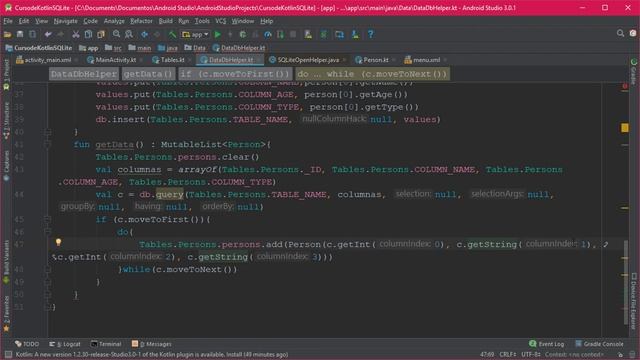Viewport: 640px width, 360px height.
Task: Click the Sync Project with Gradle icon
Action: click(324, 35)
